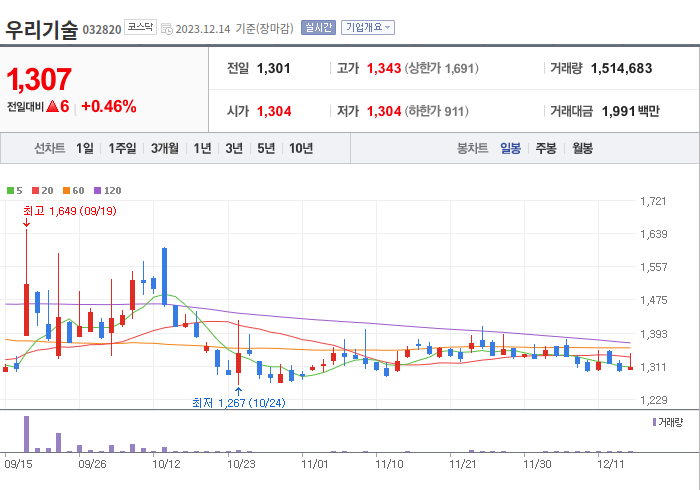Click the +0.46% change value
700x490 pixels.
(109, 107)
